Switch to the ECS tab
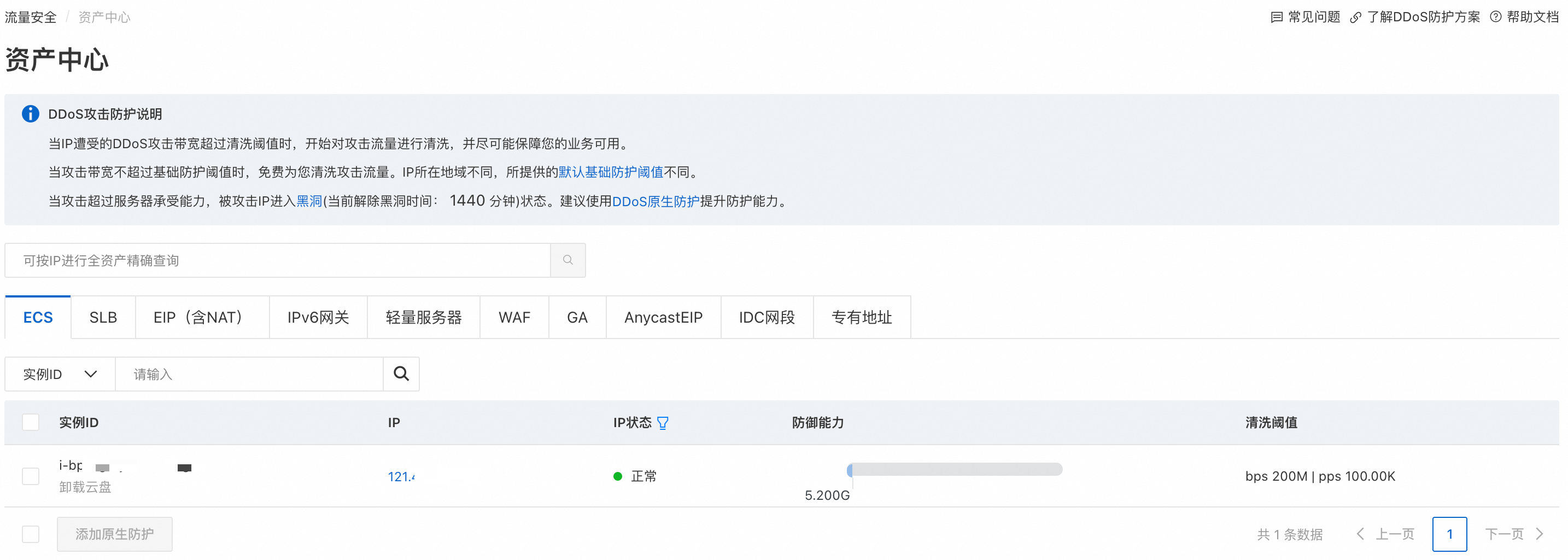Image resolution: width=1568 pixels, height=560 pixels. (x=38, y=317)
